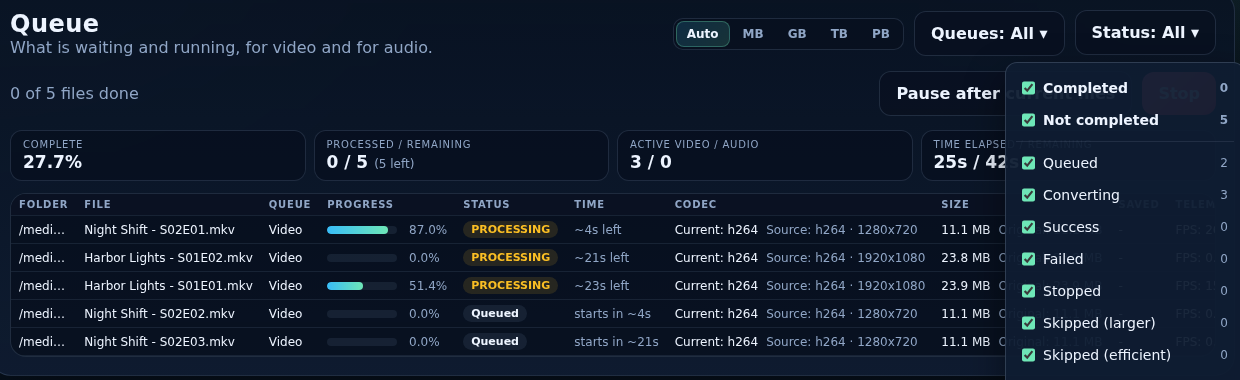Image resolution: width=1240 pixels, height=380 pixels.
Task: Select the Auto size unit
Action: (x=702, y=34)
